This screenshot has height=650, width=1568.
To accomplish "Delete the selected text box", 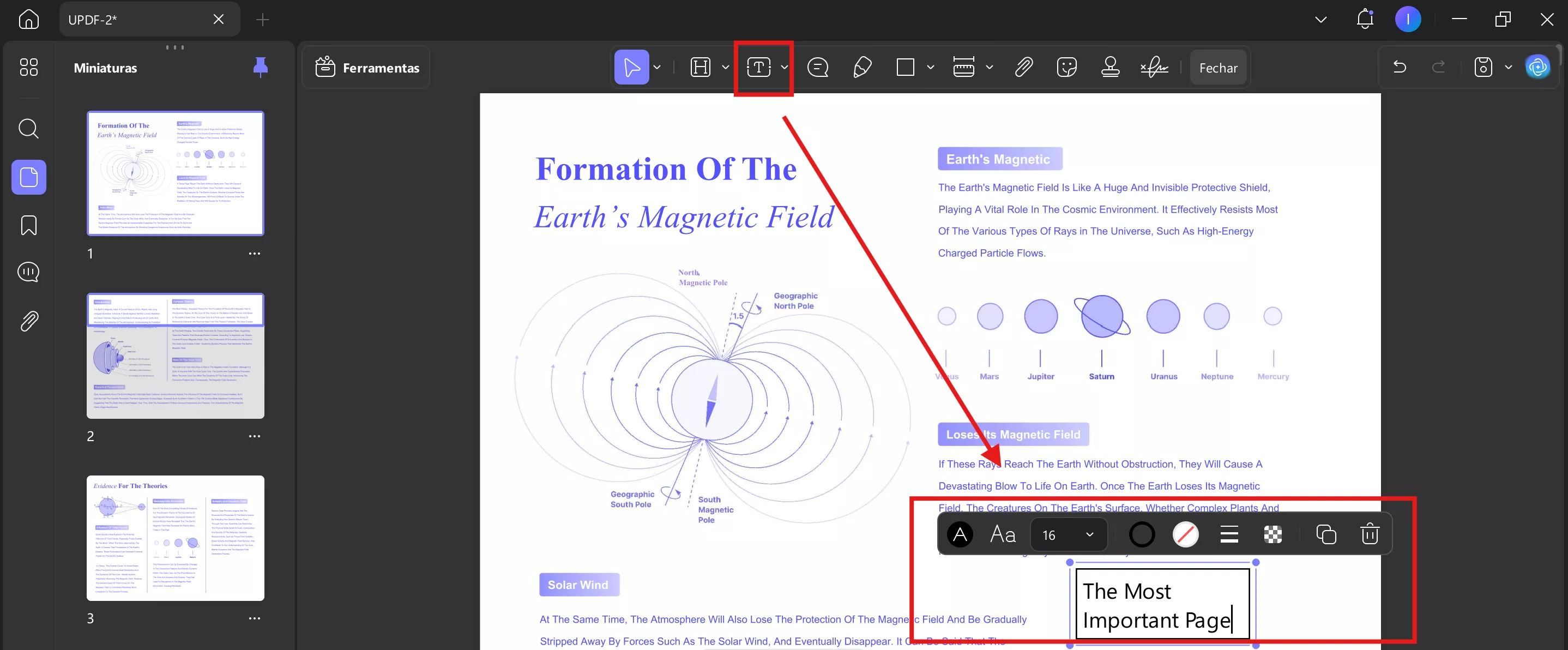I will [x=1370, y=534].
